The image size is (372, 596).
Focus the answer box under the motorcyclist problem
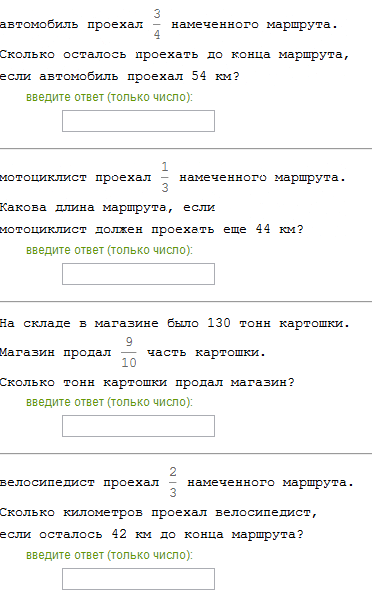coord(138,274)
